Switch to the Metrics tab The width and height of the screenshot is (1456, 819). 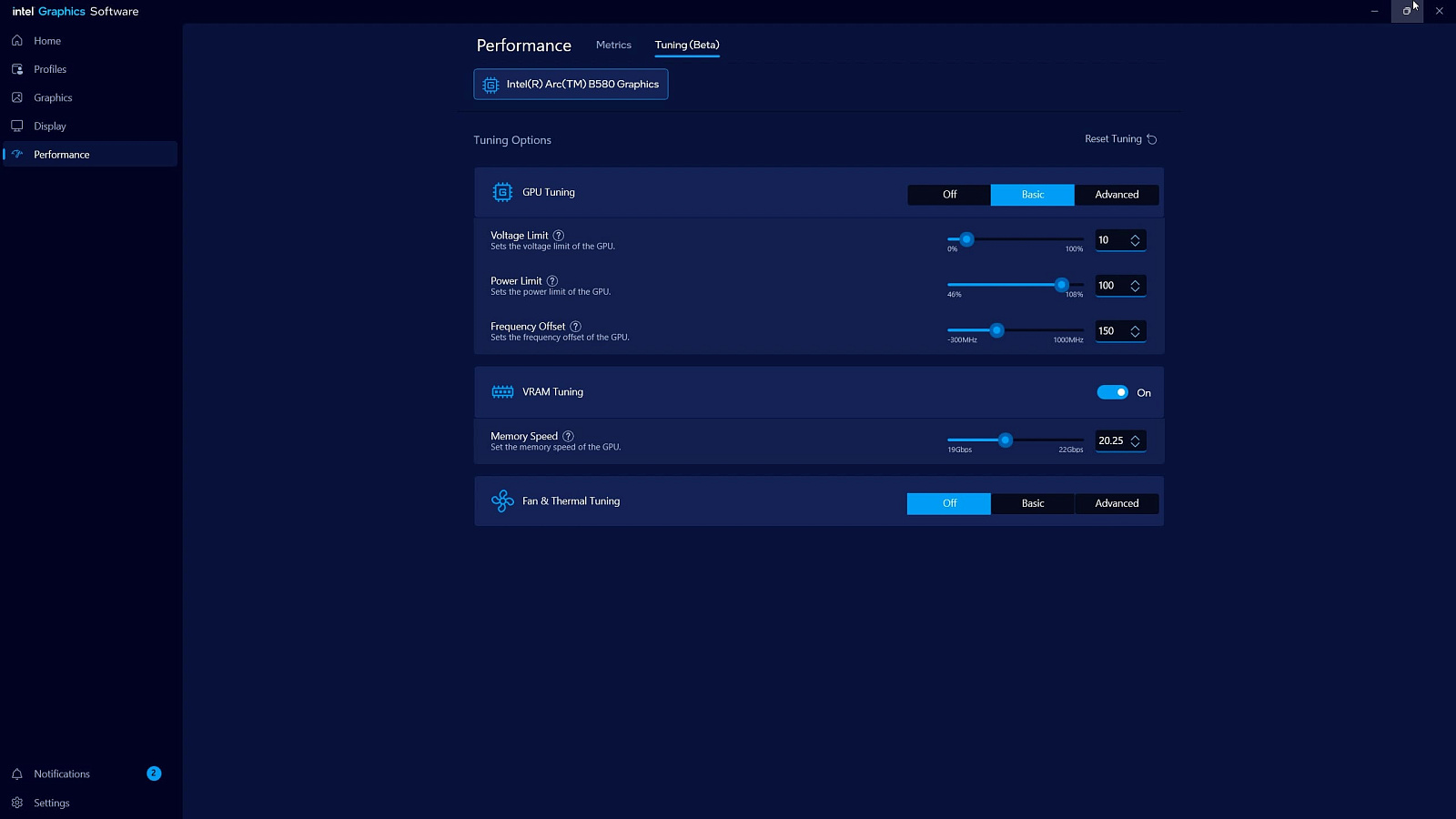[x=613, y=45]
